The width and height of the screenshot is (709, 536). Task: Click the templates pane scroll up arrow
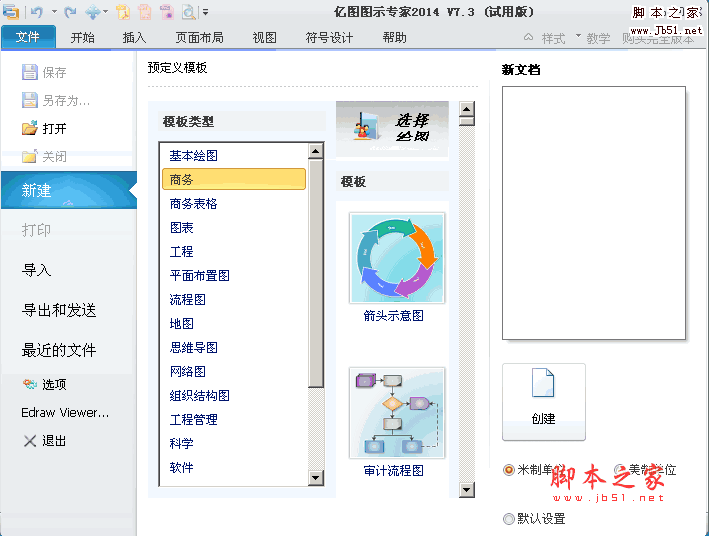467,109
